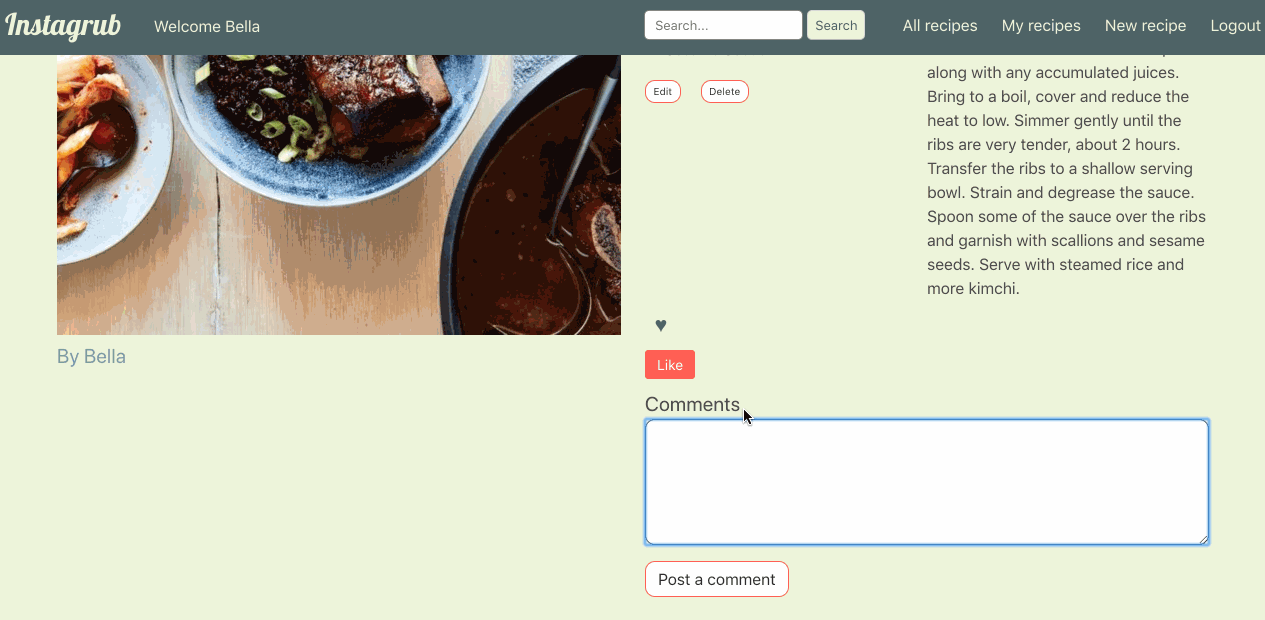Click the Instagrub logo

tap(63, 26)
